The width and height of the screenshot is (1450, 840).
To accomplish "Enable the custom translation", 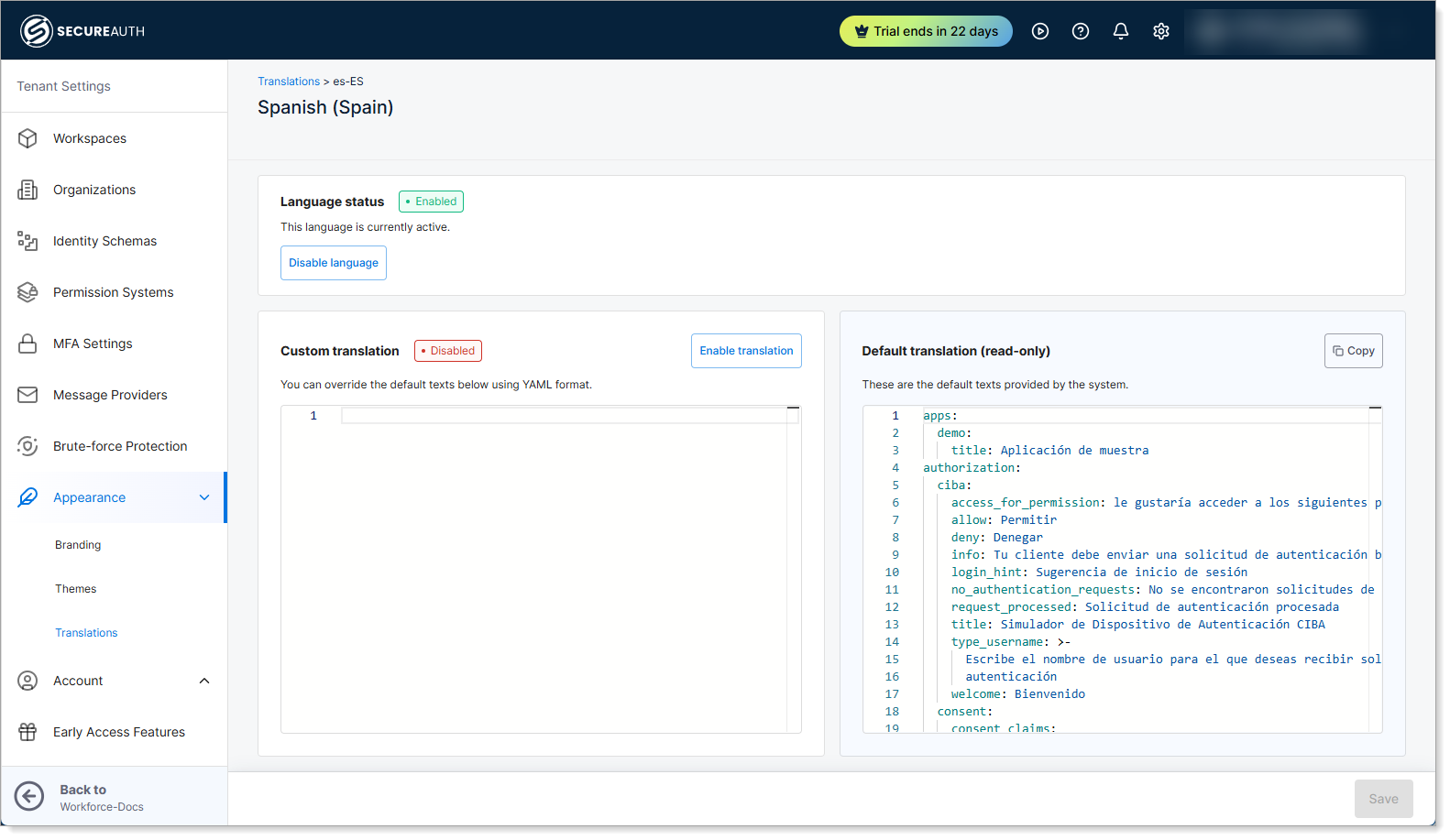I will (x=745, y=351).
